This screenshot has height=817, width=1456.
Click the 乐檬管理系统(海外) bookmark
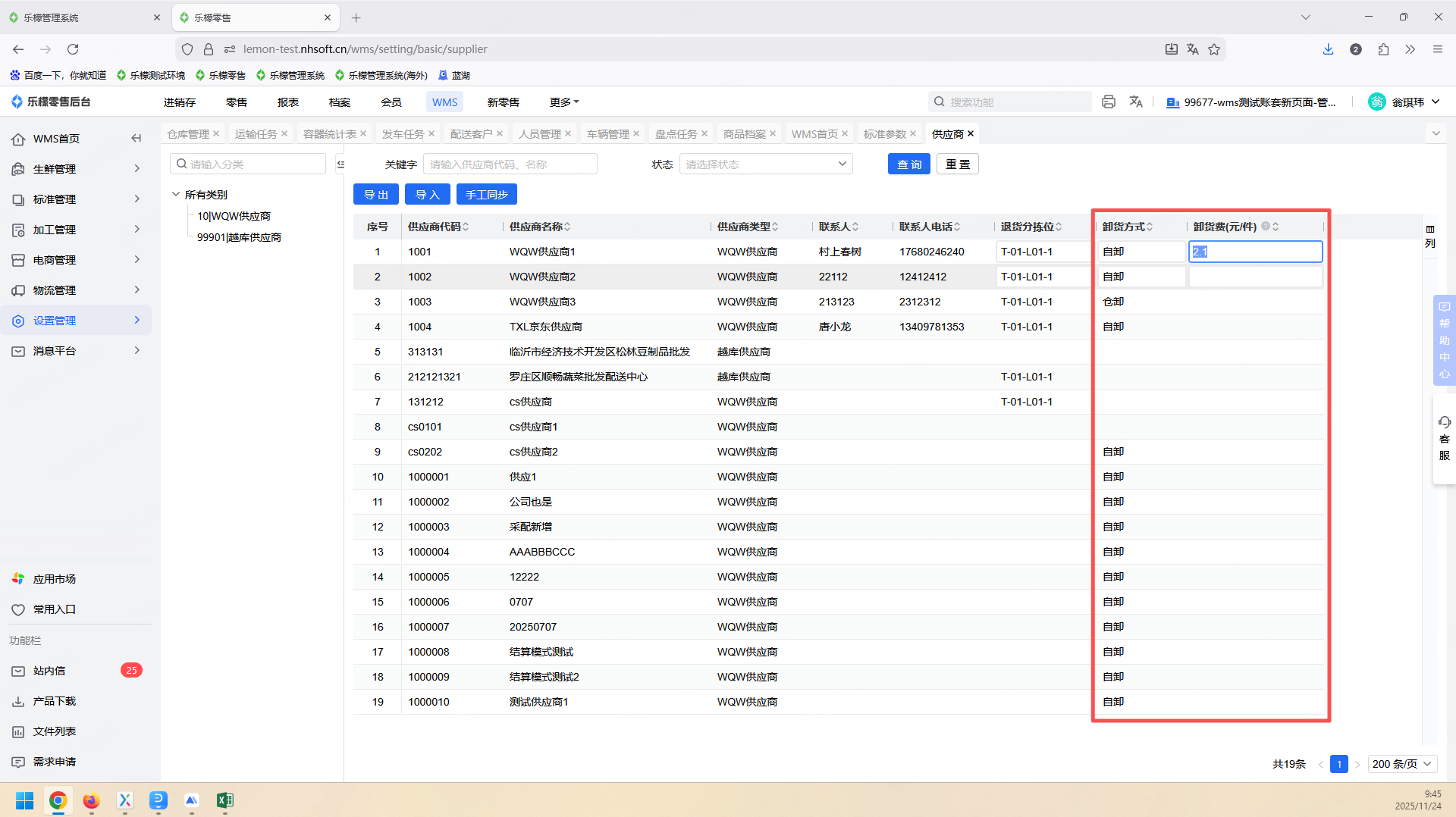[x=381, y=75]
